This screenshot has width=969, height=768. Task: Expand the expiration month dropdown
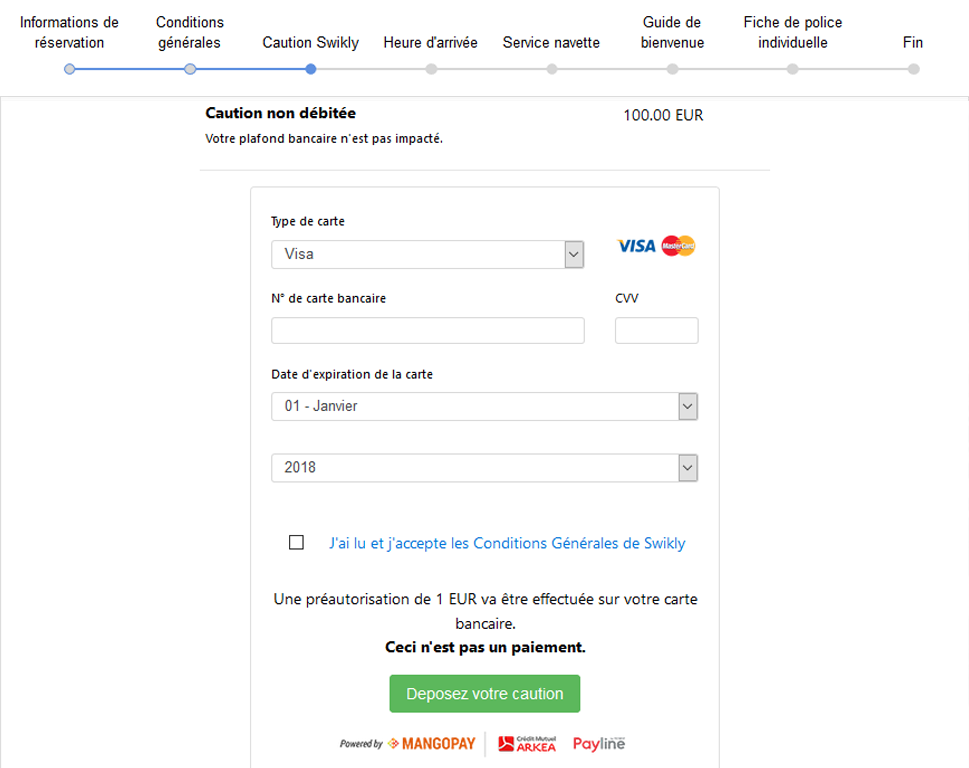point(484,406)
